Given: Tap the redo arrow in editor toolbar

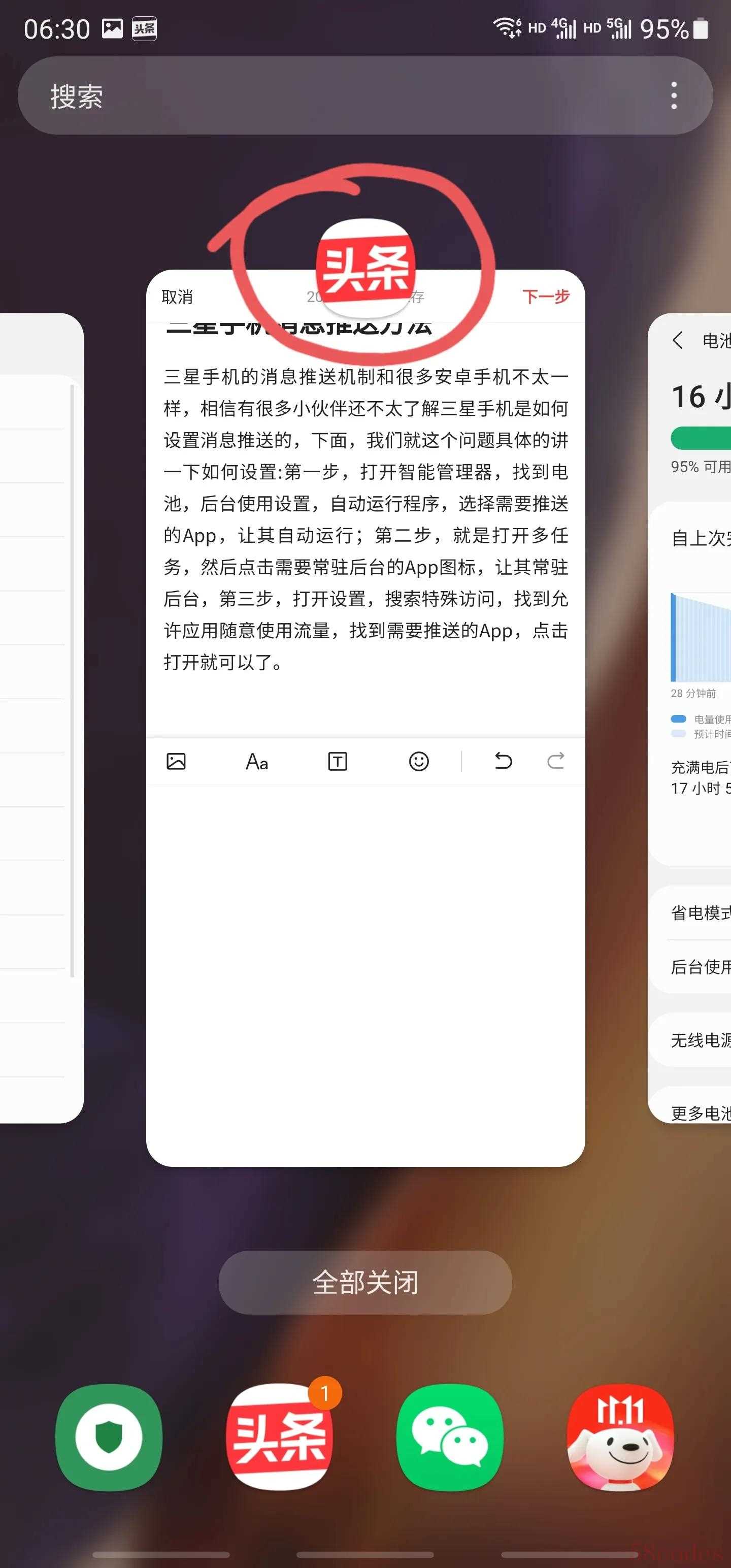Looking at the screenshot, I should (x=556, y=761).
